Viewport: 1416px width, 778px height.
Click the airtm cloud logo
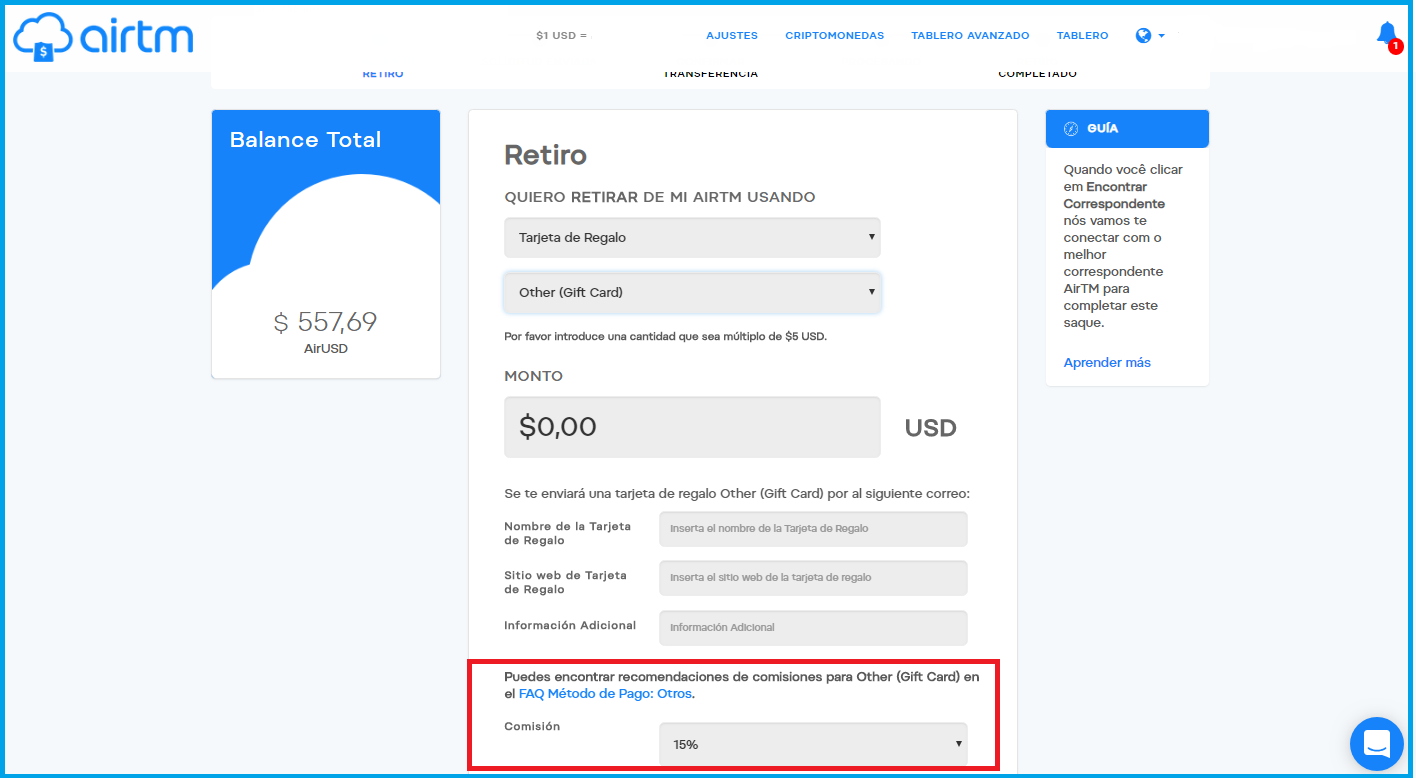coord(103,37)
